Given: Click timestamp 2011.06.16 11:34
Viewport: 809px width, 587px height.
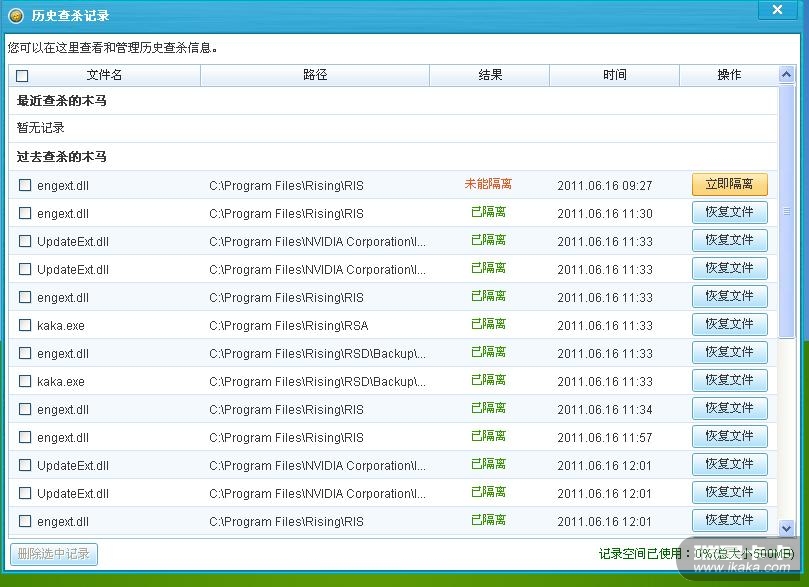Looking at the screenshot, I should point(605,410).
